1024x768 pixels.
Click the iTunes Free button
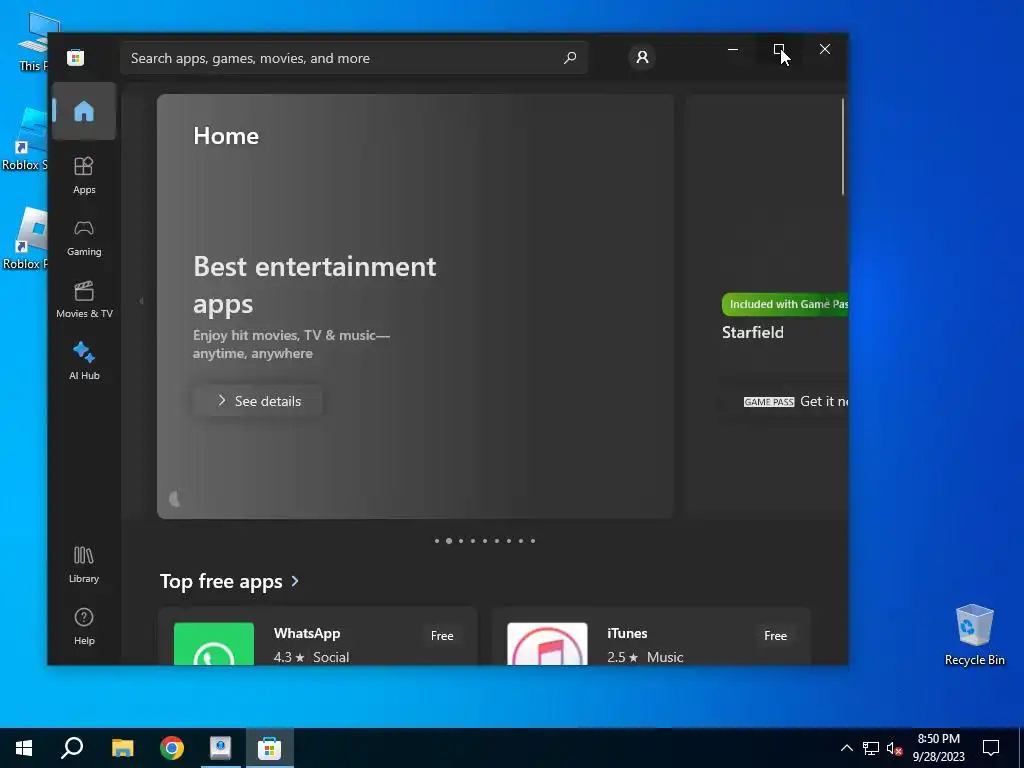pyautogui.click(x=775, y=635)
